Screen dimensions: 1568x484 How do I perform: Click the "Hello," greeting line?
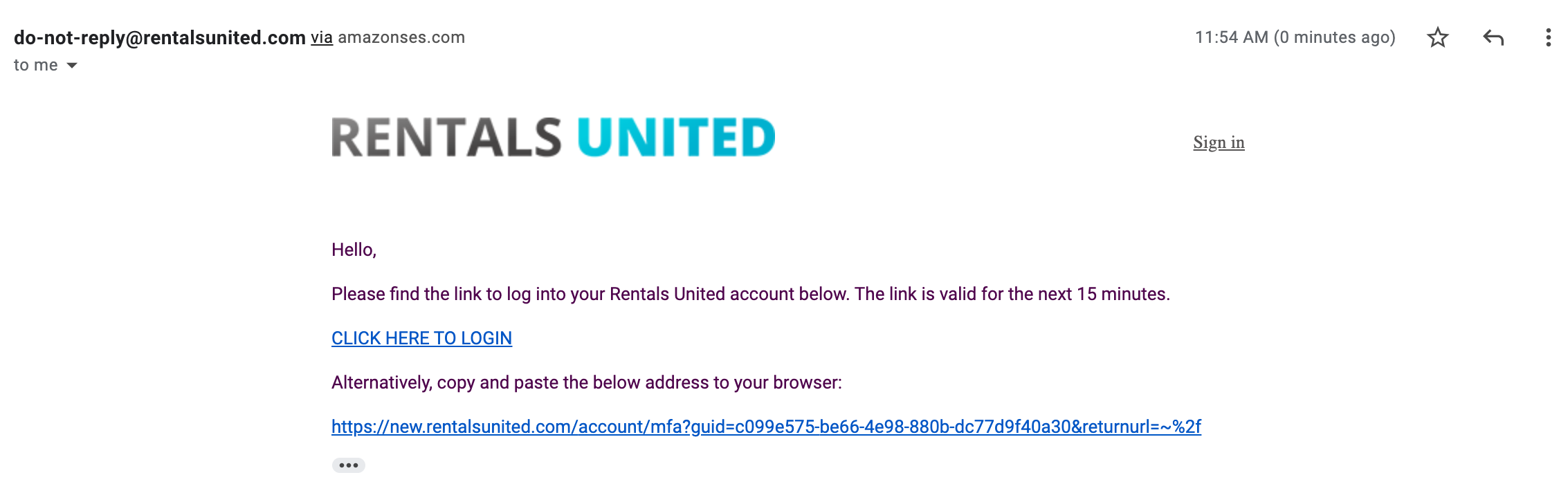tap(354, 250)
